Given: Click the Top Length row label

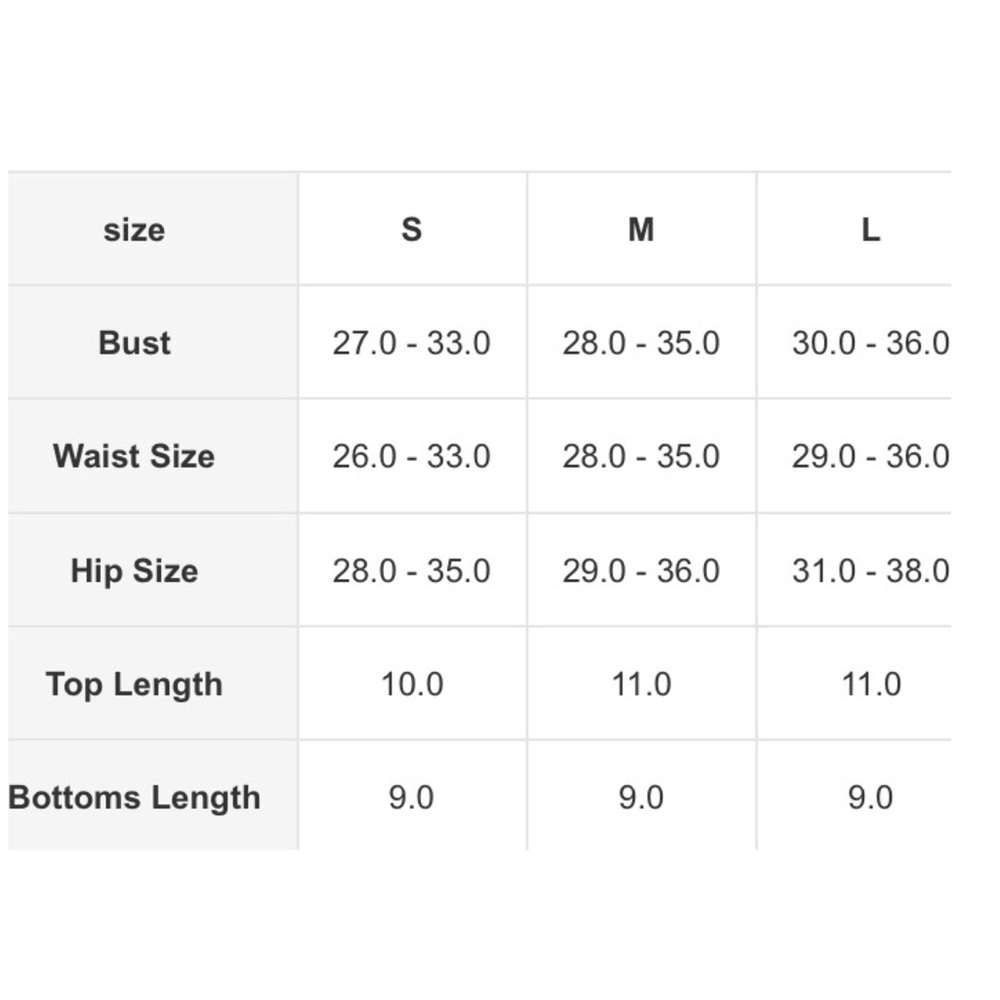Looking at the screenshot, I should coord(134,685).
